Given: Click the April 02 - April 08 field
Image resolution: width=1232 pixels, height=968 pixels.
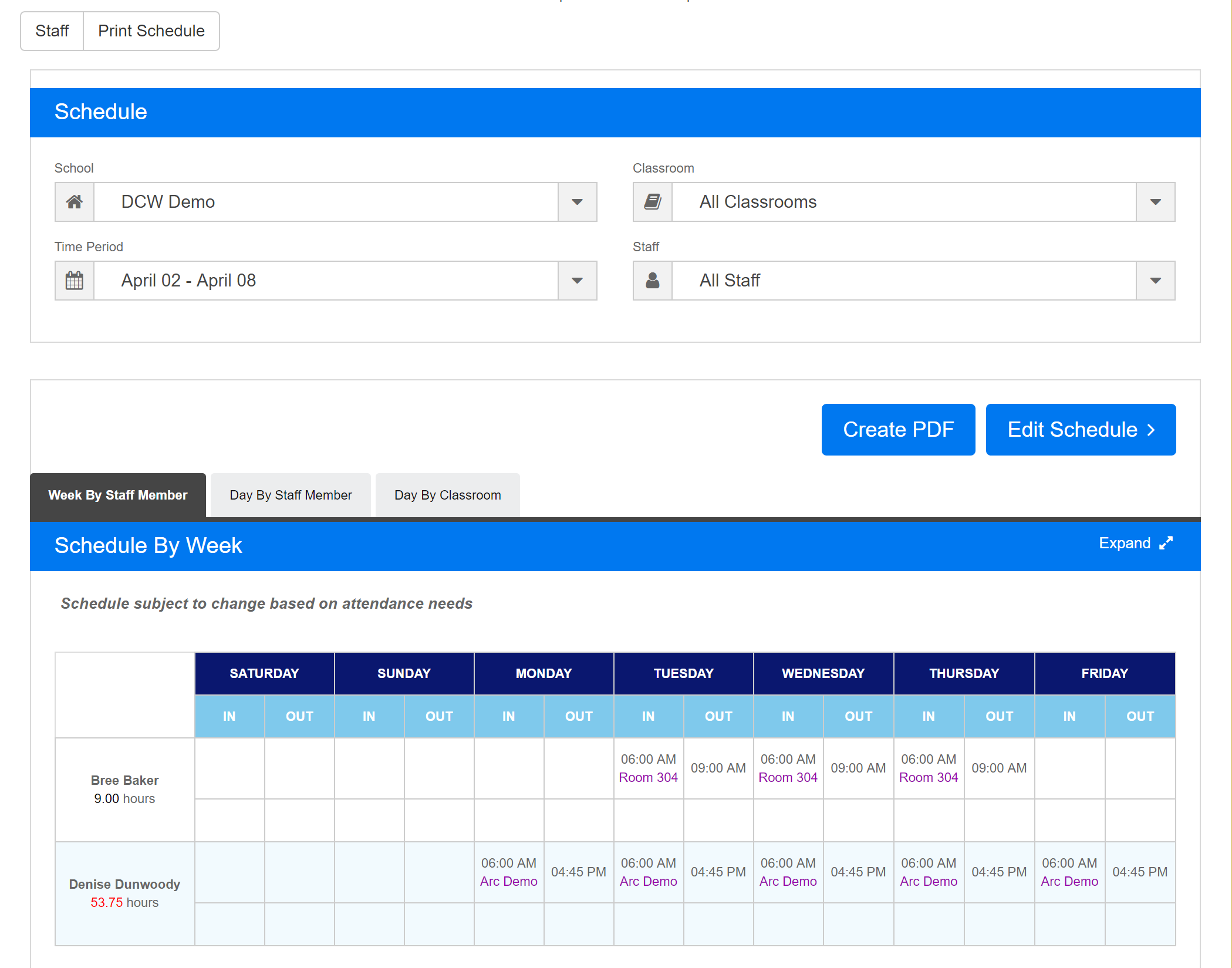Looking at the screenshot, I should pos(326,281).
